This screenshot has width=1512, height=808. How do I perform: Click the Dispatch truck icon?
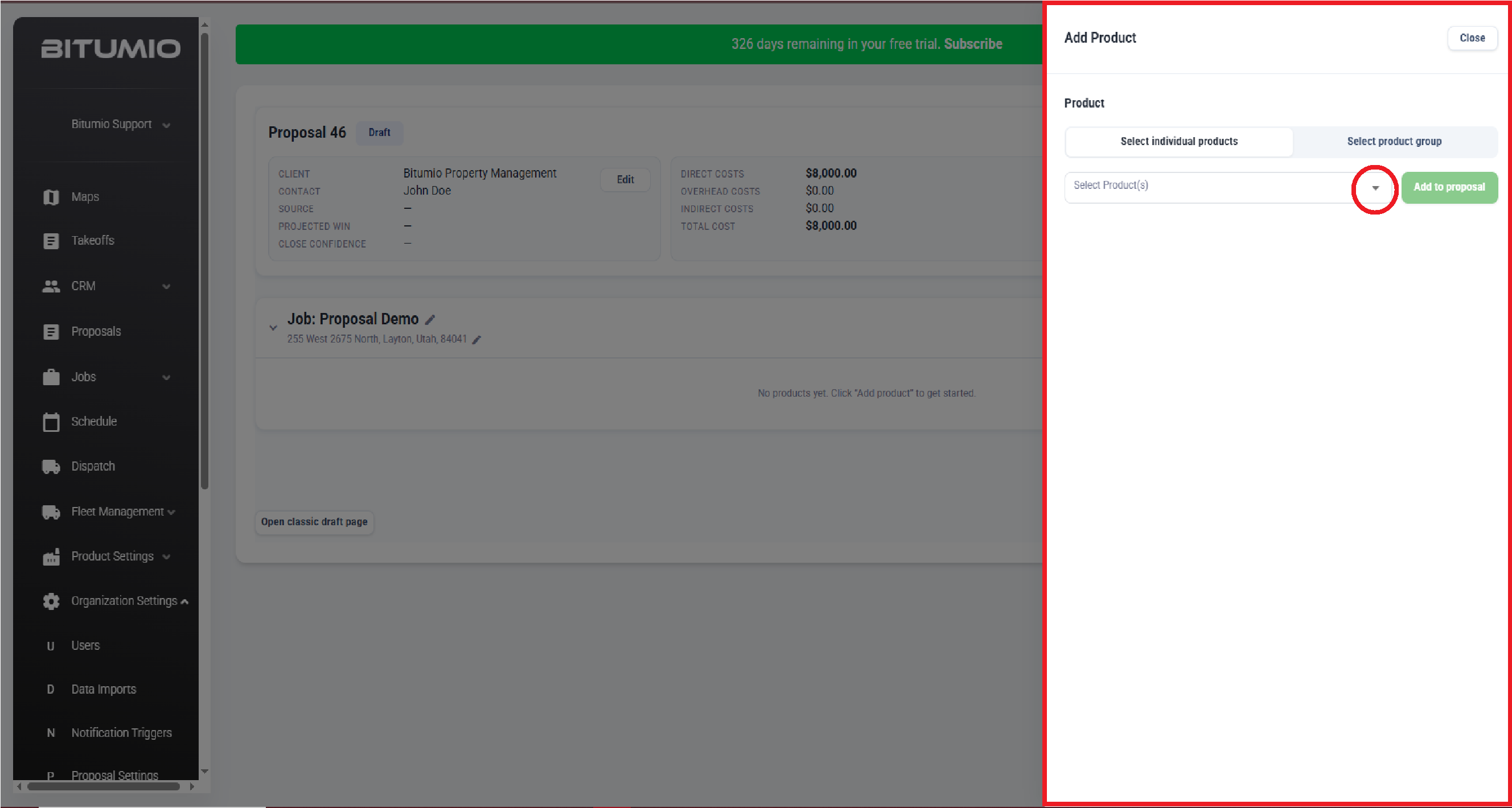51,467
